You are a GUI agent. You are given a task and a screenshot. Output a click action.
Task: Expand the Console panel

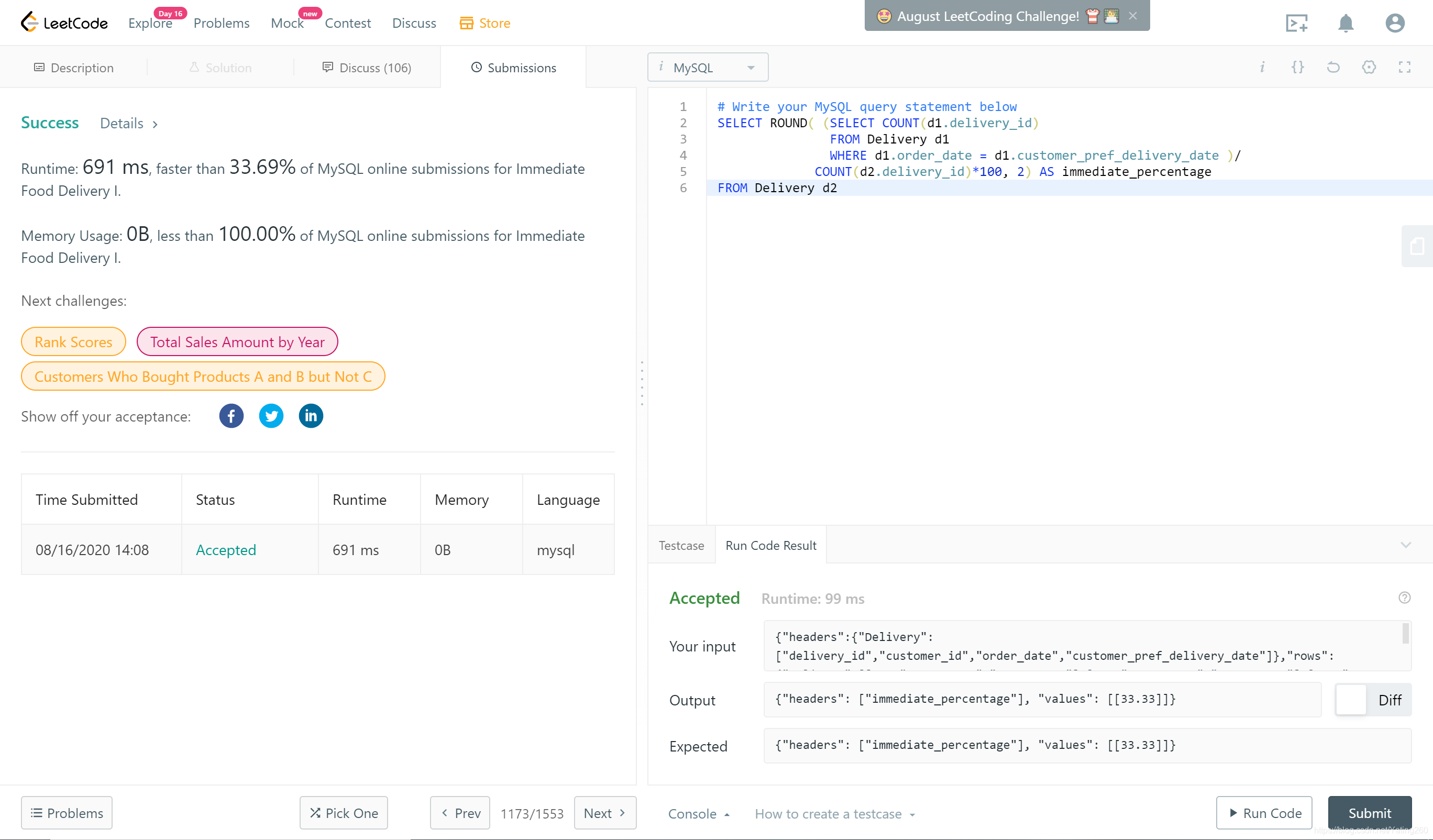(698, 814)
